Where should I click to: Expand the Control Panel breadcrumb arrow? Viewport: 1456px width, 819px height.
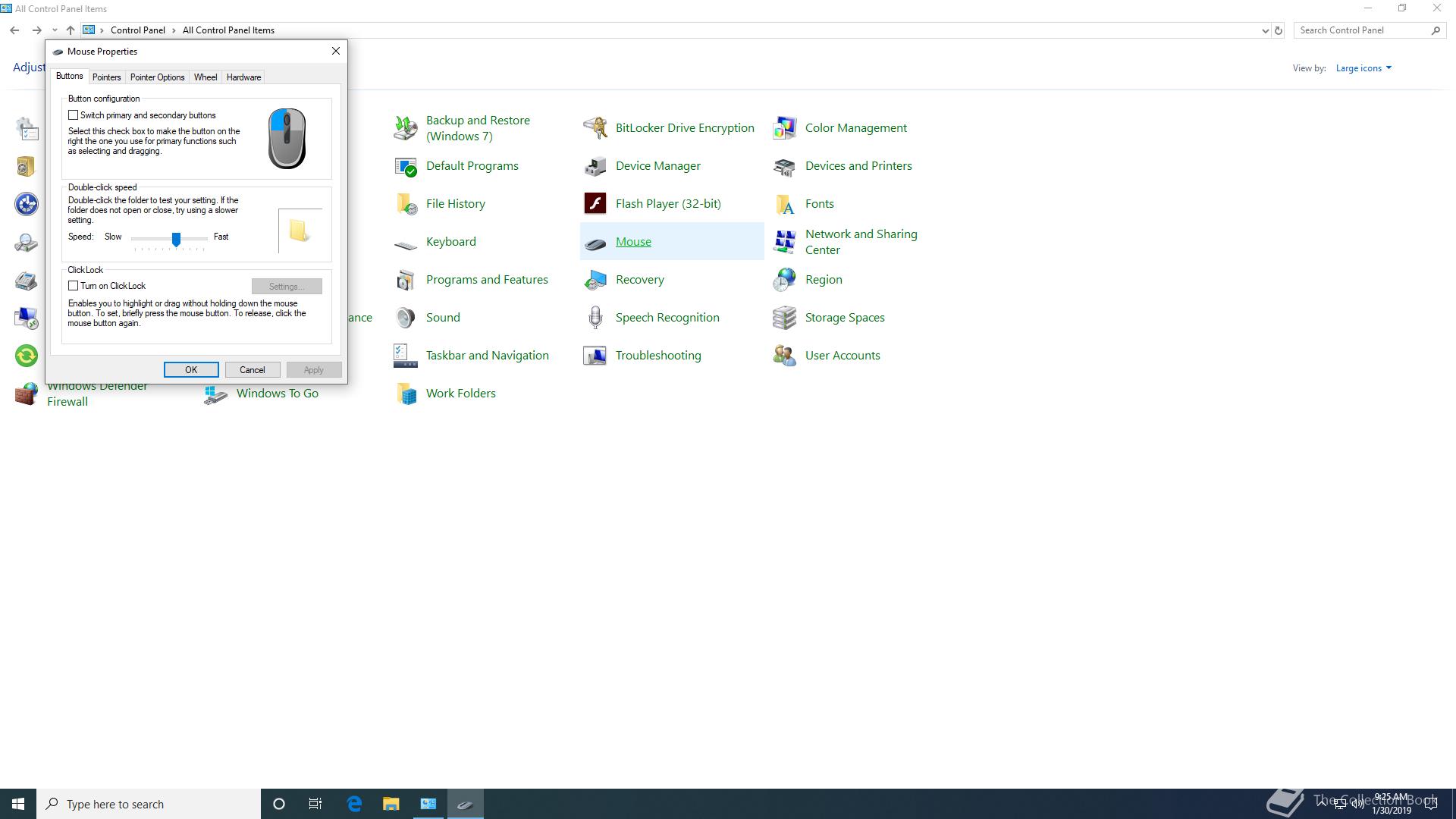(174, 30)
